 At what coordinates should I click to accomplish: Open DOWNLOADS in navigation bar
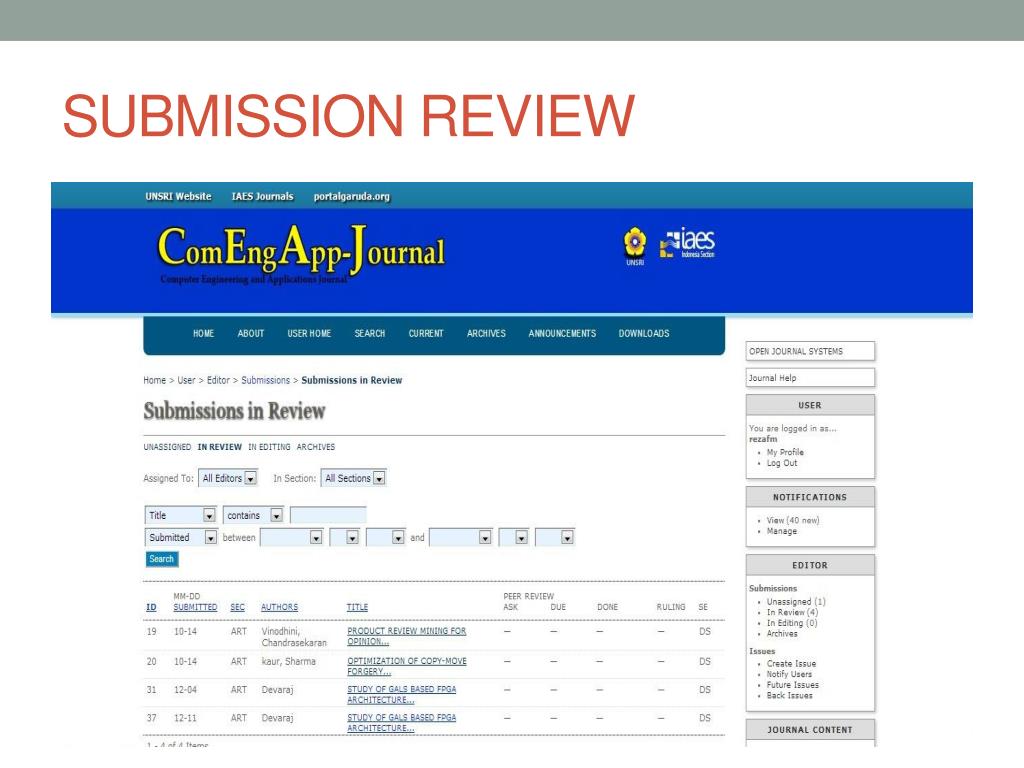pos(644,333)
